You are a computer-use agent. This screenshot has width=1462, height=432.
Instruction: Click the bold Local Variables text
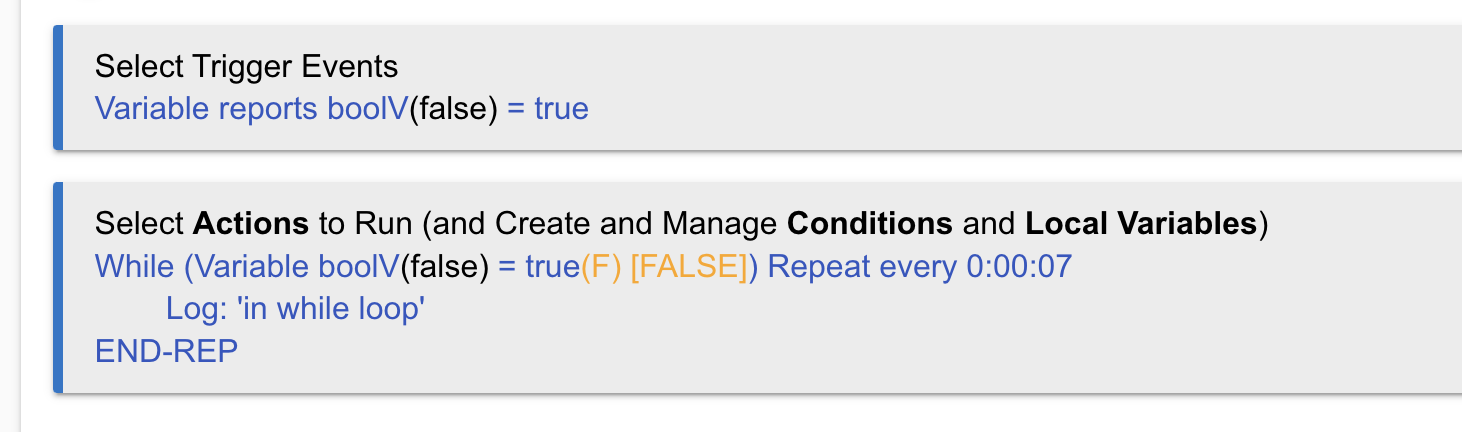tap(1141, 223)
